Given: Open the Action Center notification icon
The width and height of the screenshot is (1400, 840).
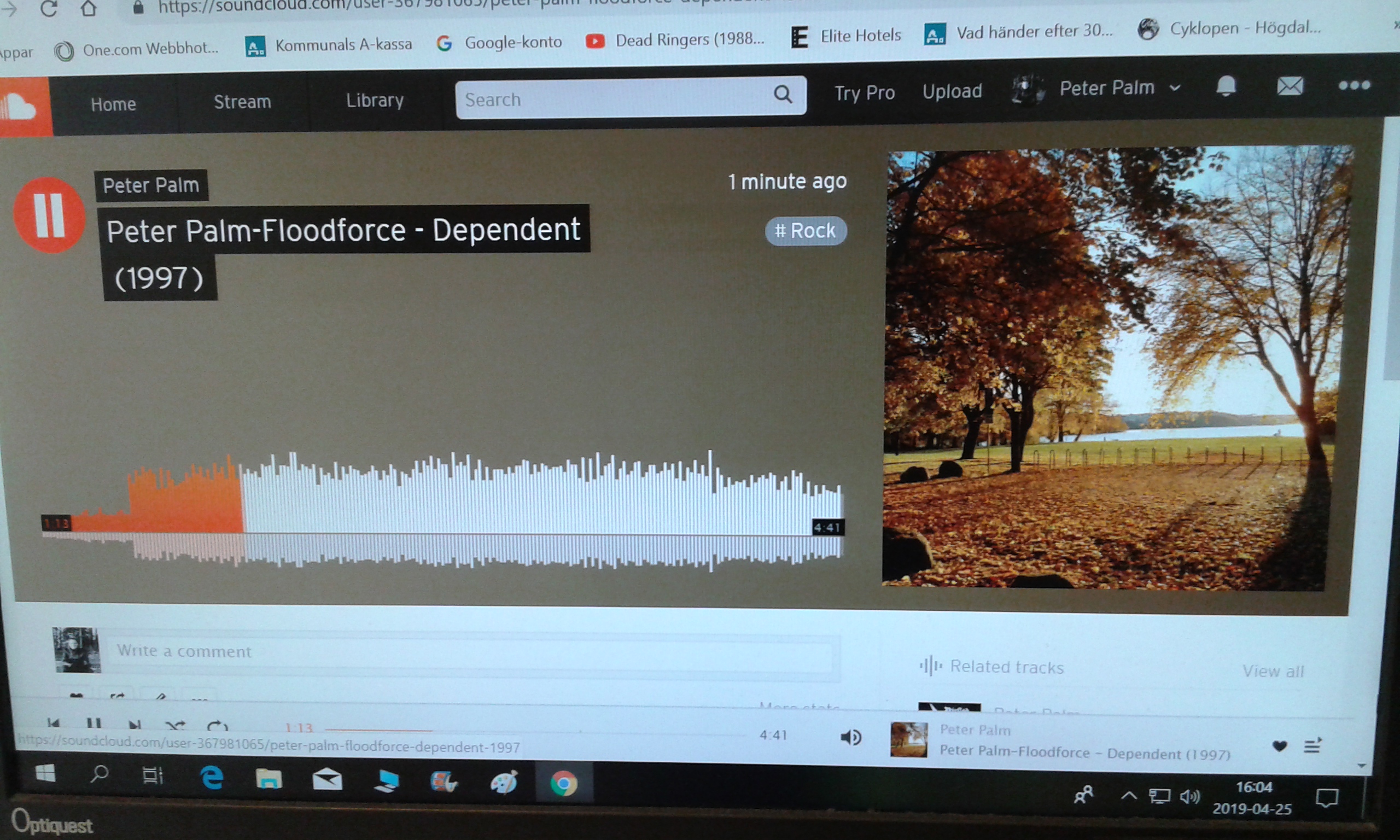Looking at the screenshot, I should pyautogui.click(x=1326, y=798).
